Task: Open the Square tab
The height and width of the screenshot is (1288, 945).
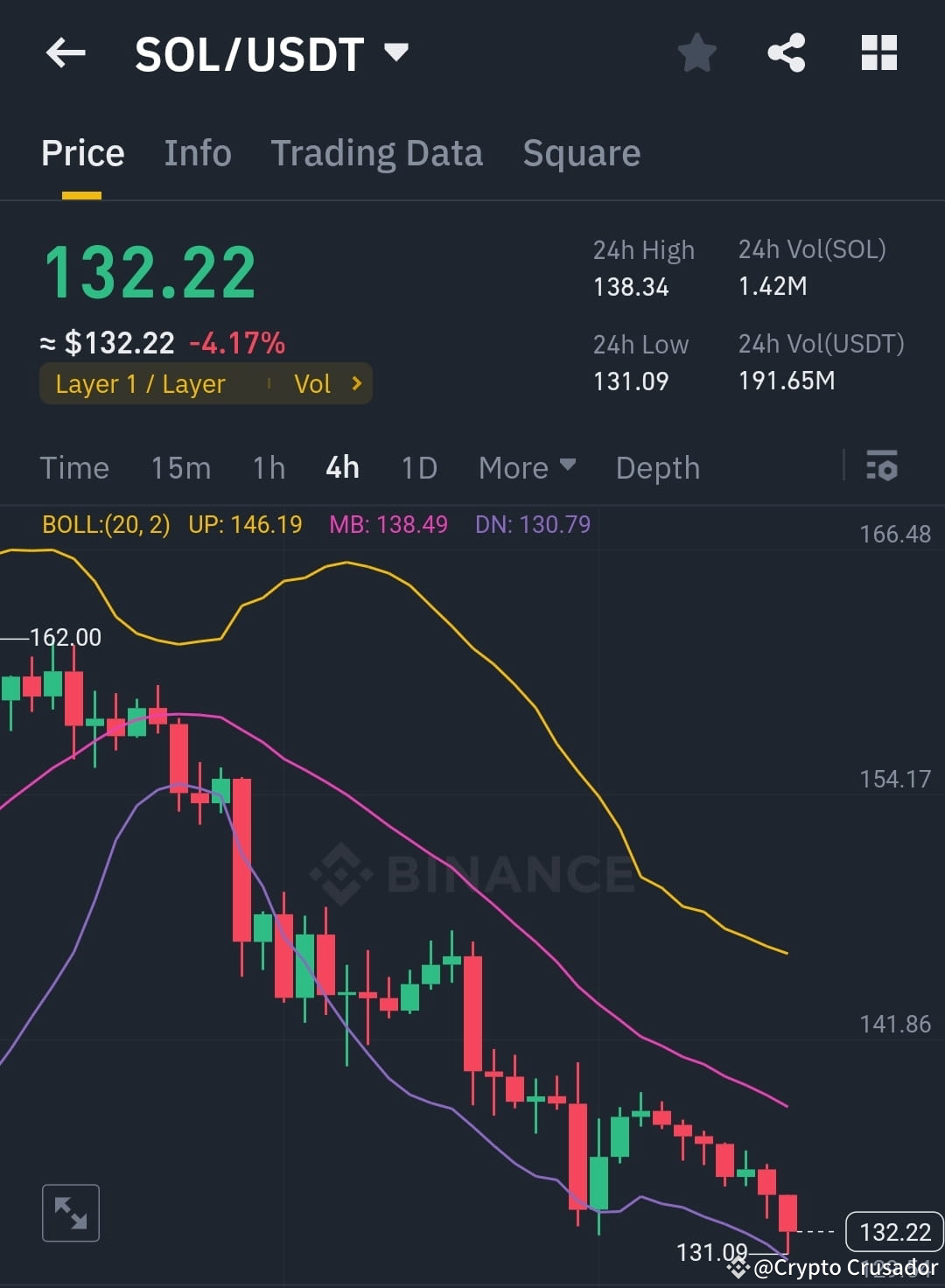Action: pos(581,152)
